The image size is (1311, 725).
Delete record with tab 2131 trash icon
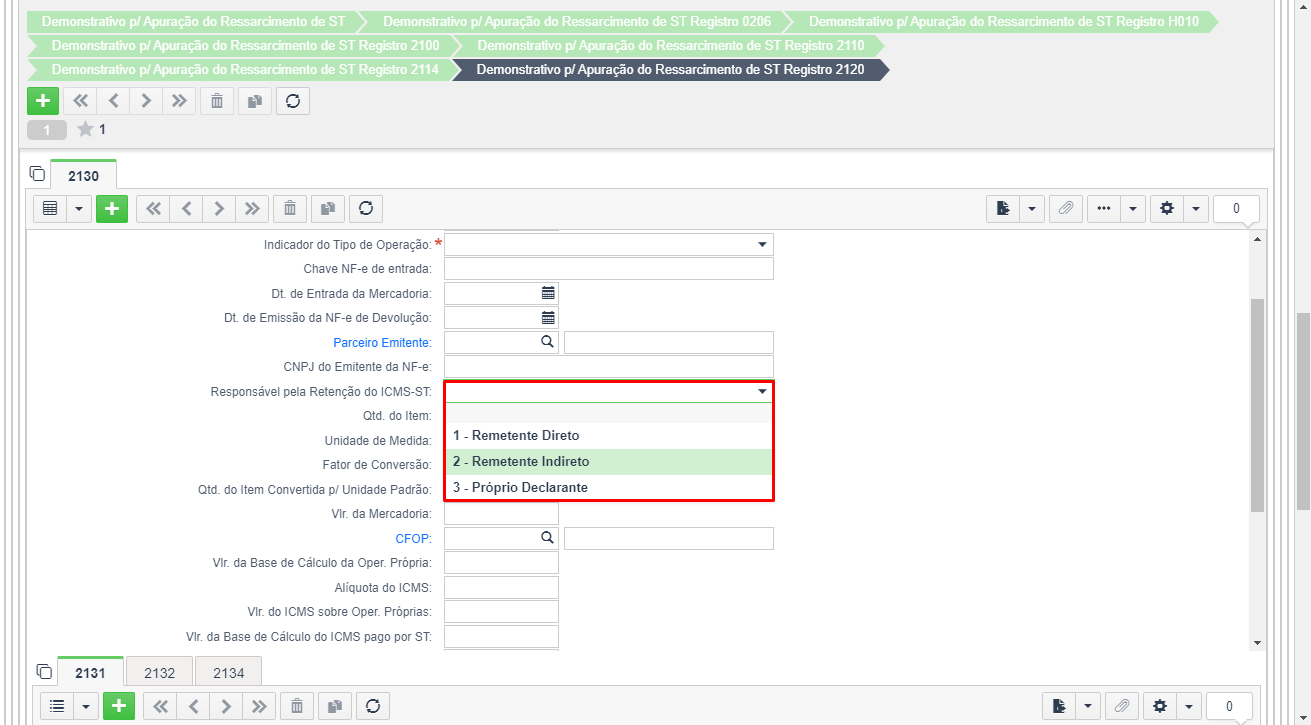[297, 706]
